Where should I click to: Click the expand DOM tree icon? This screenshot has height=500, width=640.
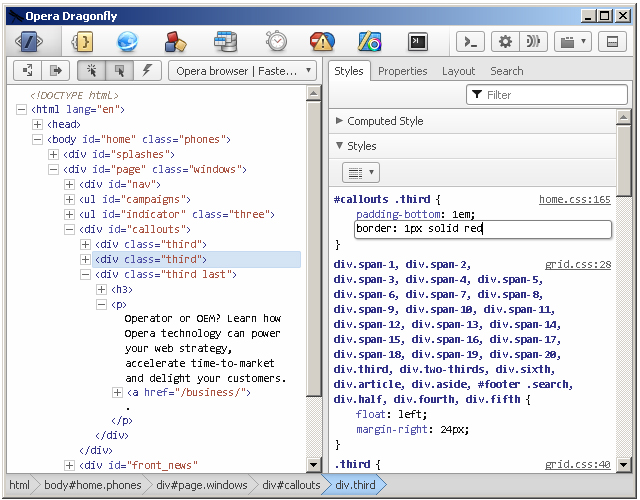[27, 71]
